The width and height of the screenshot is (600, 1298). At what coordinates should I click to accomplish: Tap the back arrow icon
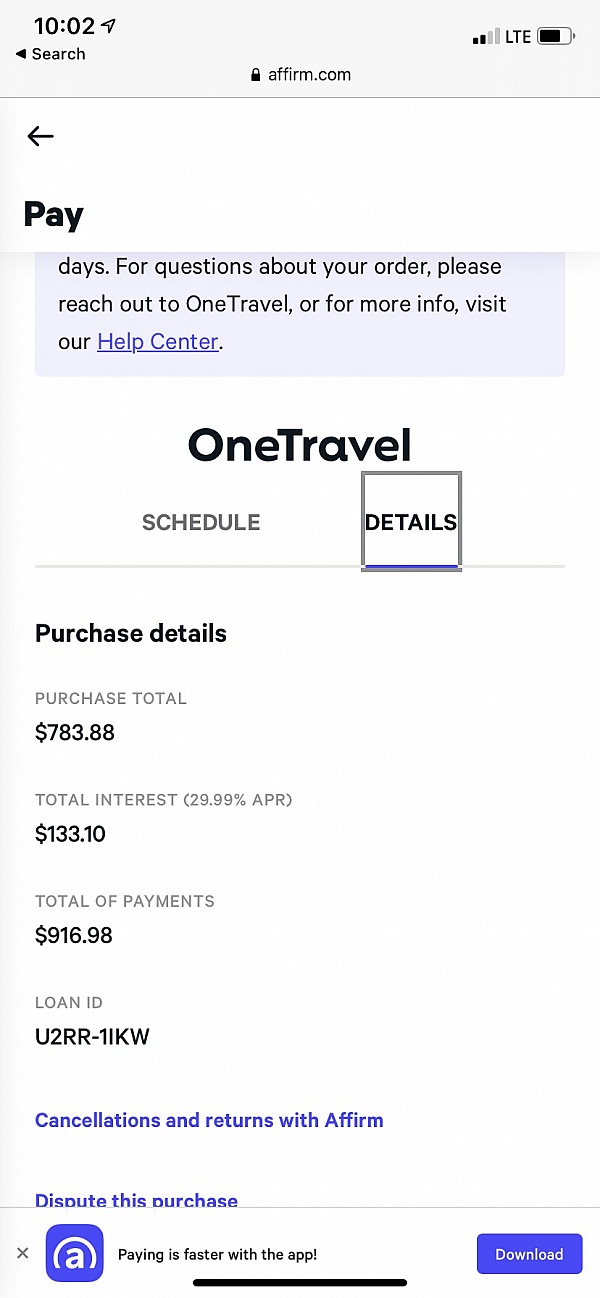[x=40, y=136]
